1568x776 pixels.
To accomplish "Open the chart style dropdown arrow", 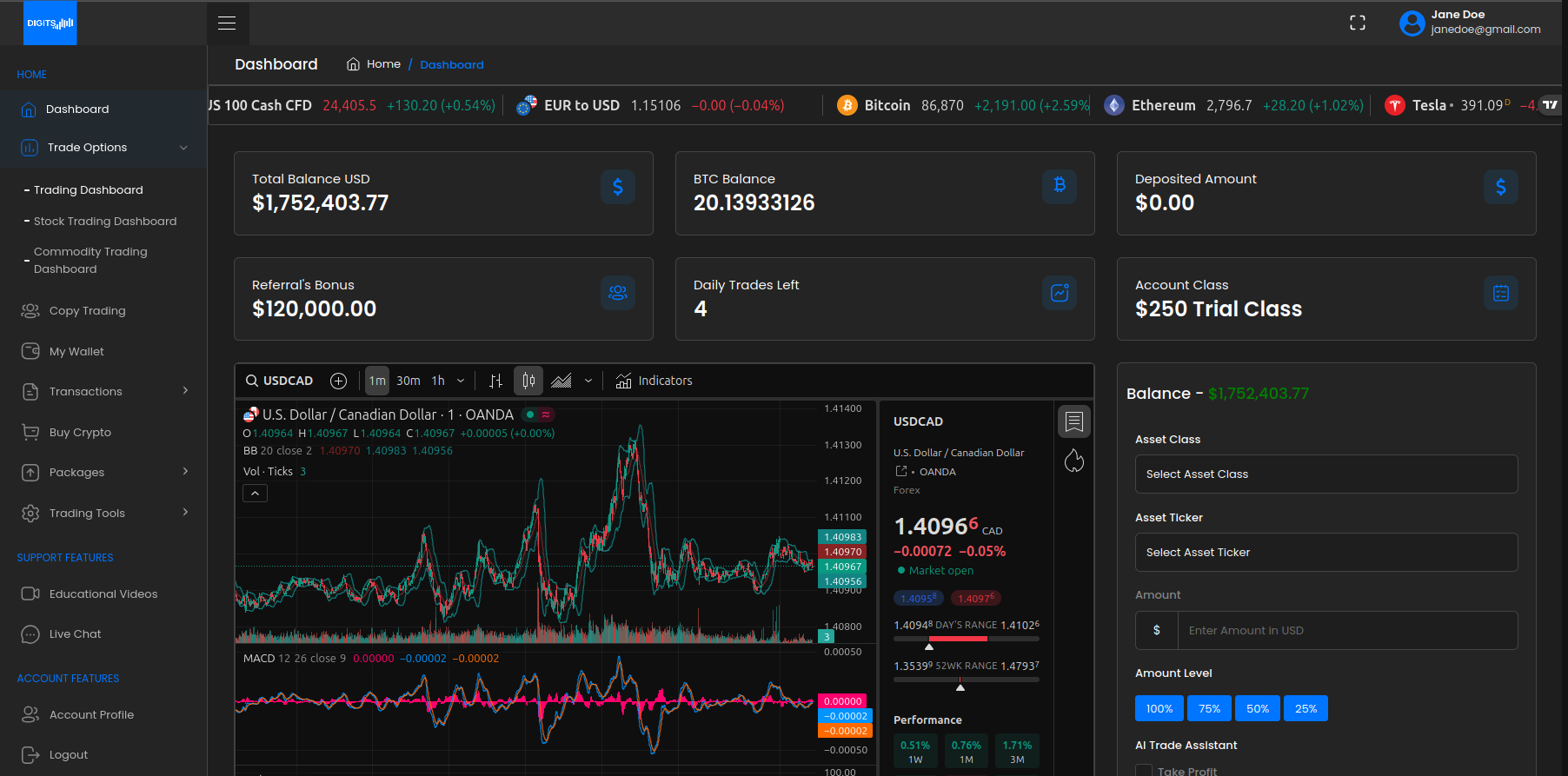I will [588, 381].
